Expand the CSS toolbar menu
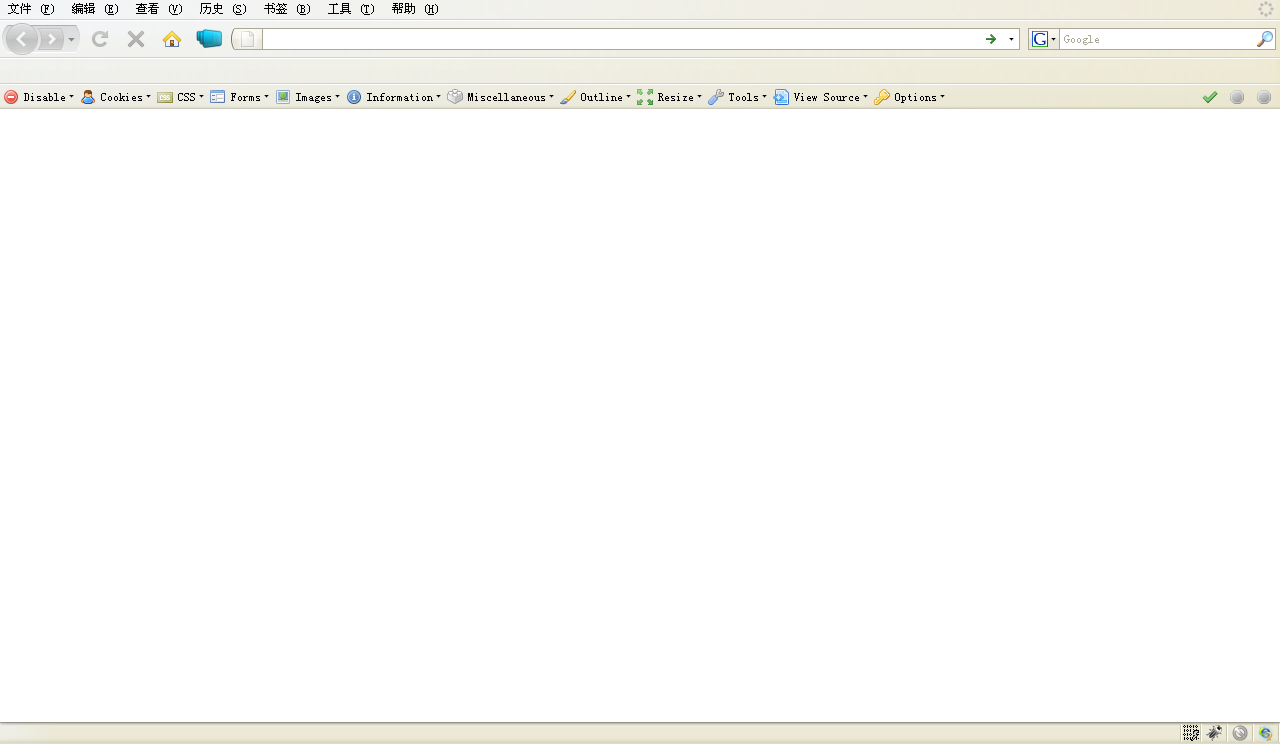 coord(180,97)
